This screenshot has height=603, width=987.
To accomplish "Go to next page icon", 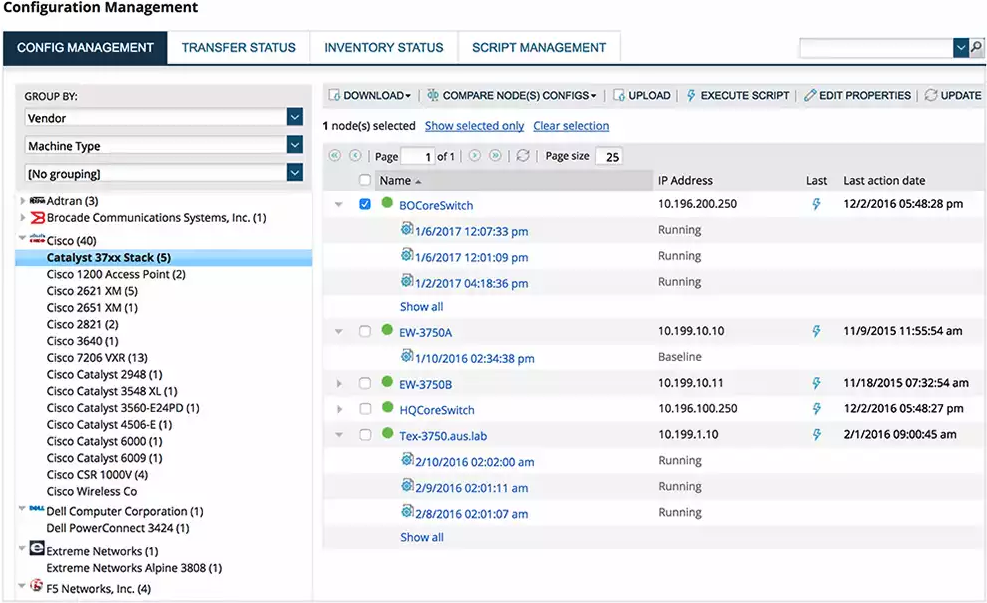I will pos(475,155).
